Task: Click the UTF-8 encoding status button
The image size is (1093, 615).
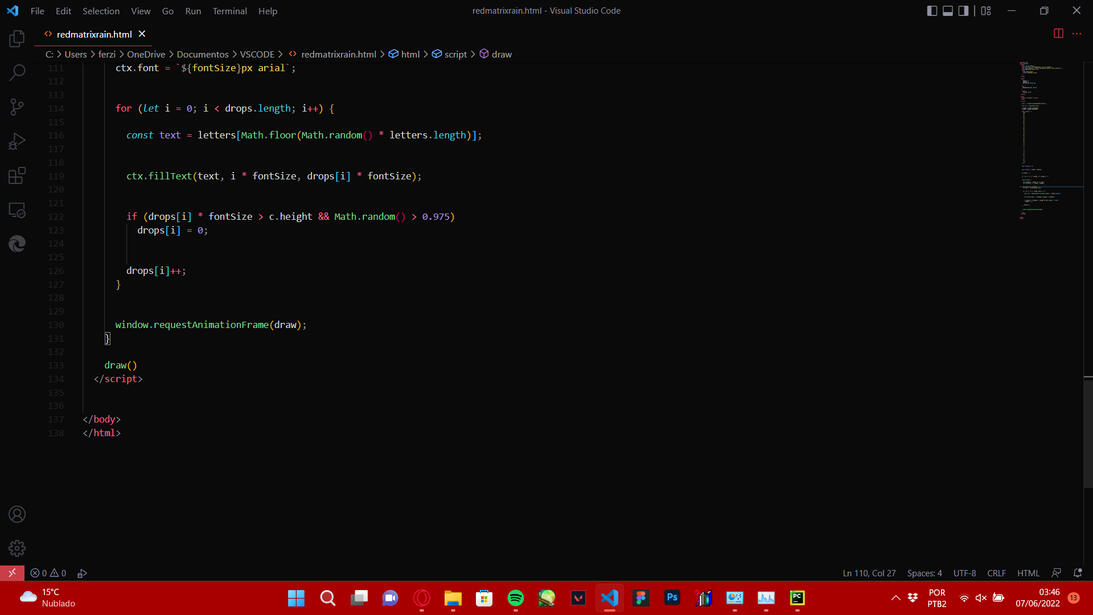Action: tap(964, 573)
